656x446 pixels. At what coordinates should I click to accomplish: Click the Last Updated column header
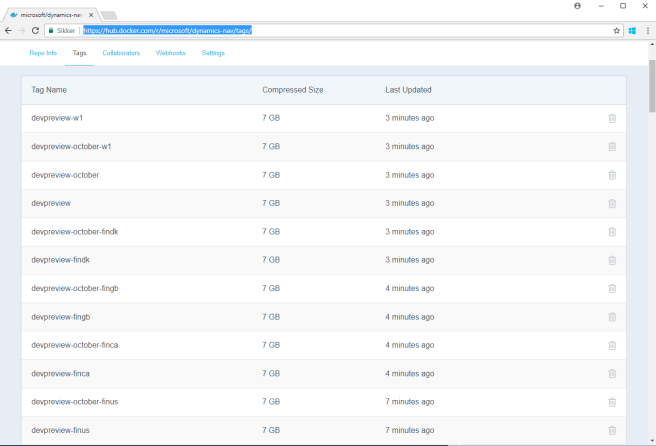(x=408, y=90)
